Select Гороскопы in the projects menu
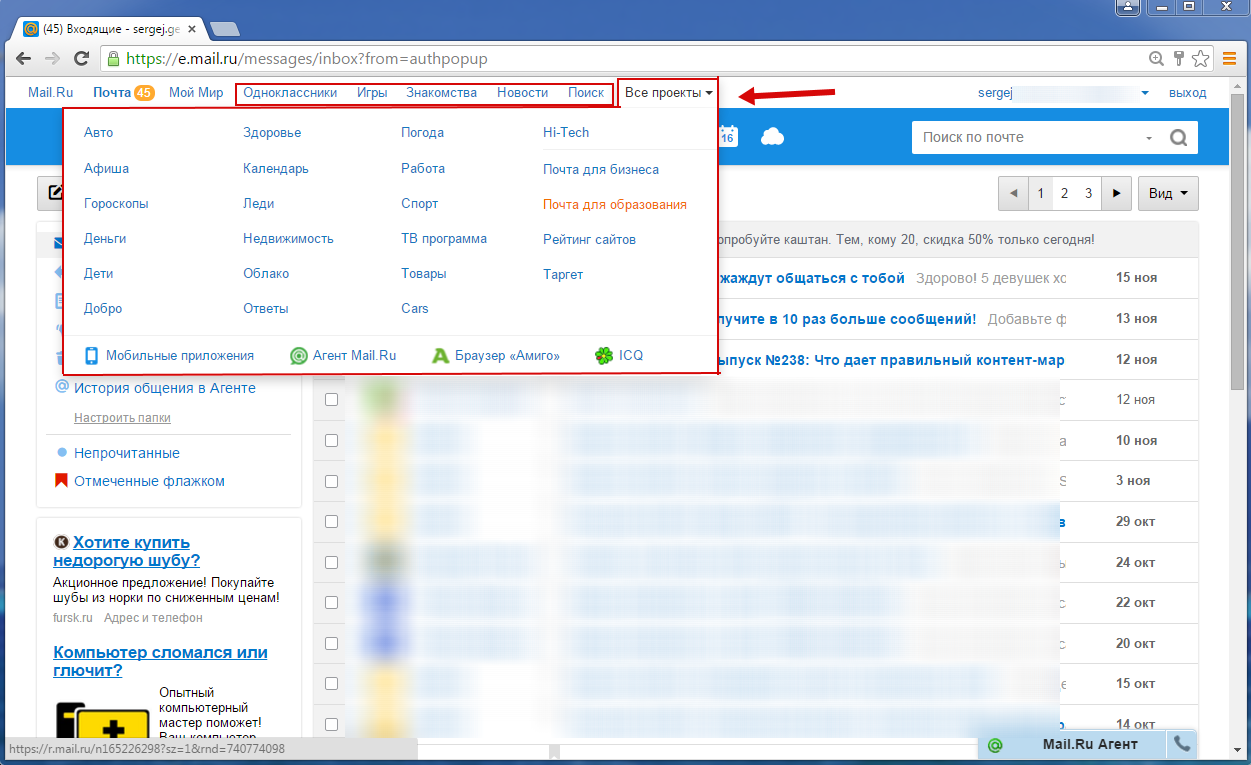 click(x=116, y=204)
